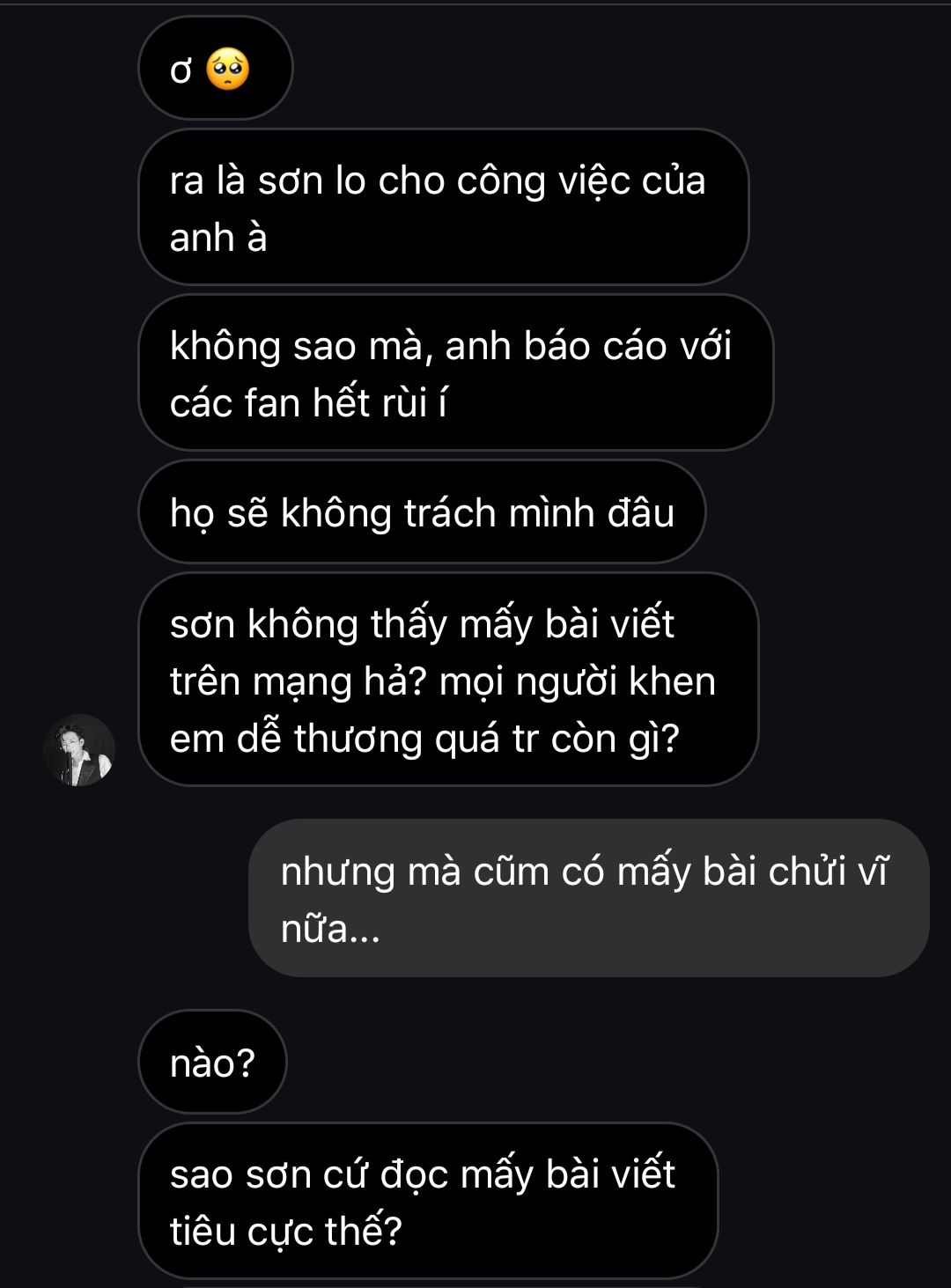Tap the 'trên mạng hả? mọi người khen' line
The height and width of the screenshot is (1288, 951).
click(x=443, y=681)
